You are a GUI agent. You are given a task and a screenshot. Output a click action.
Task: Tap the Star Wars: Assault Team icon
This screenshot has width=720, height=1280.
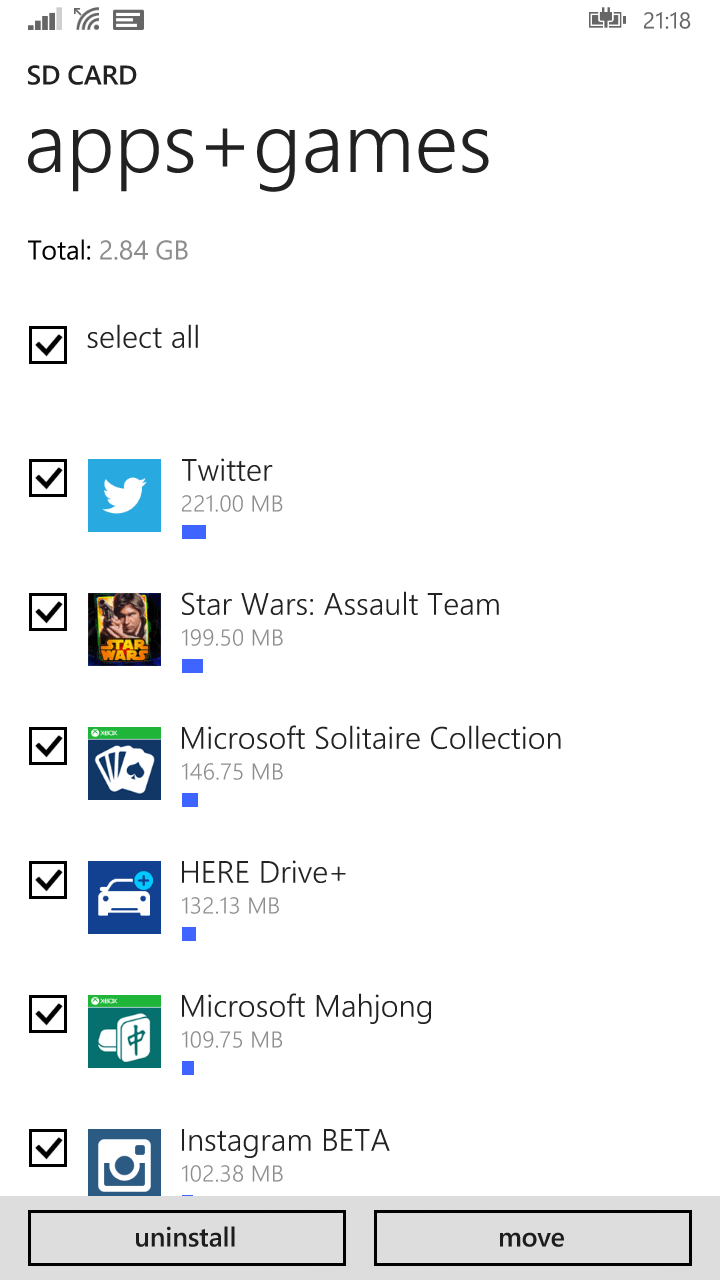tap(124, 629)
